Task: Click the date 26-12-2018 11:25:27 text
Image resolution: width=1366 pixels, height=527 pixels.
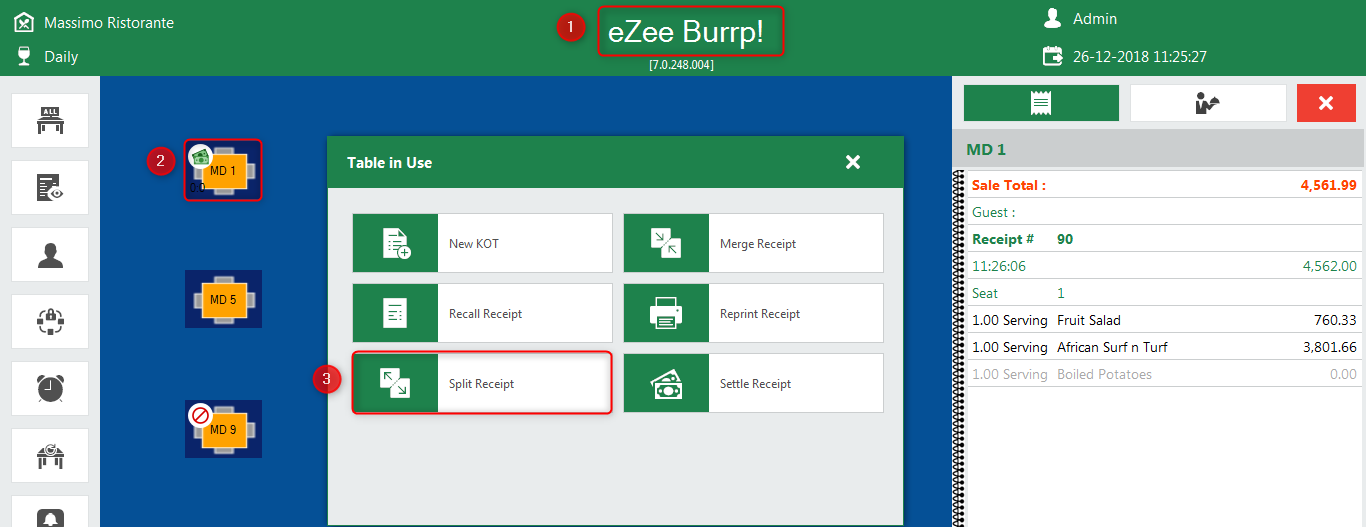Action: coord(1140,57)
